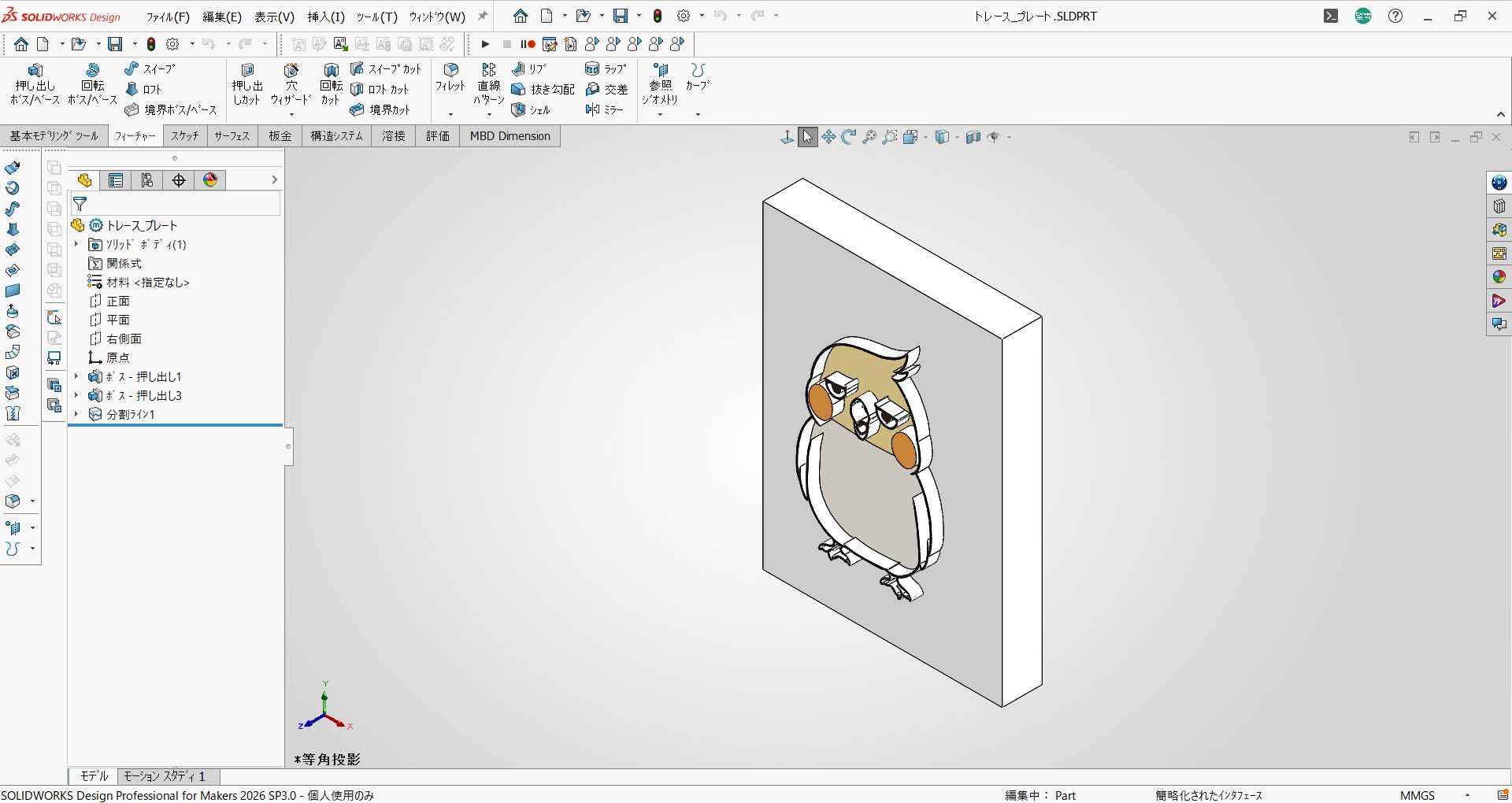1512x803 pixels.
Task: Click the Home button in the title bar
Action: pyautogui.click(x=521, y=16)
